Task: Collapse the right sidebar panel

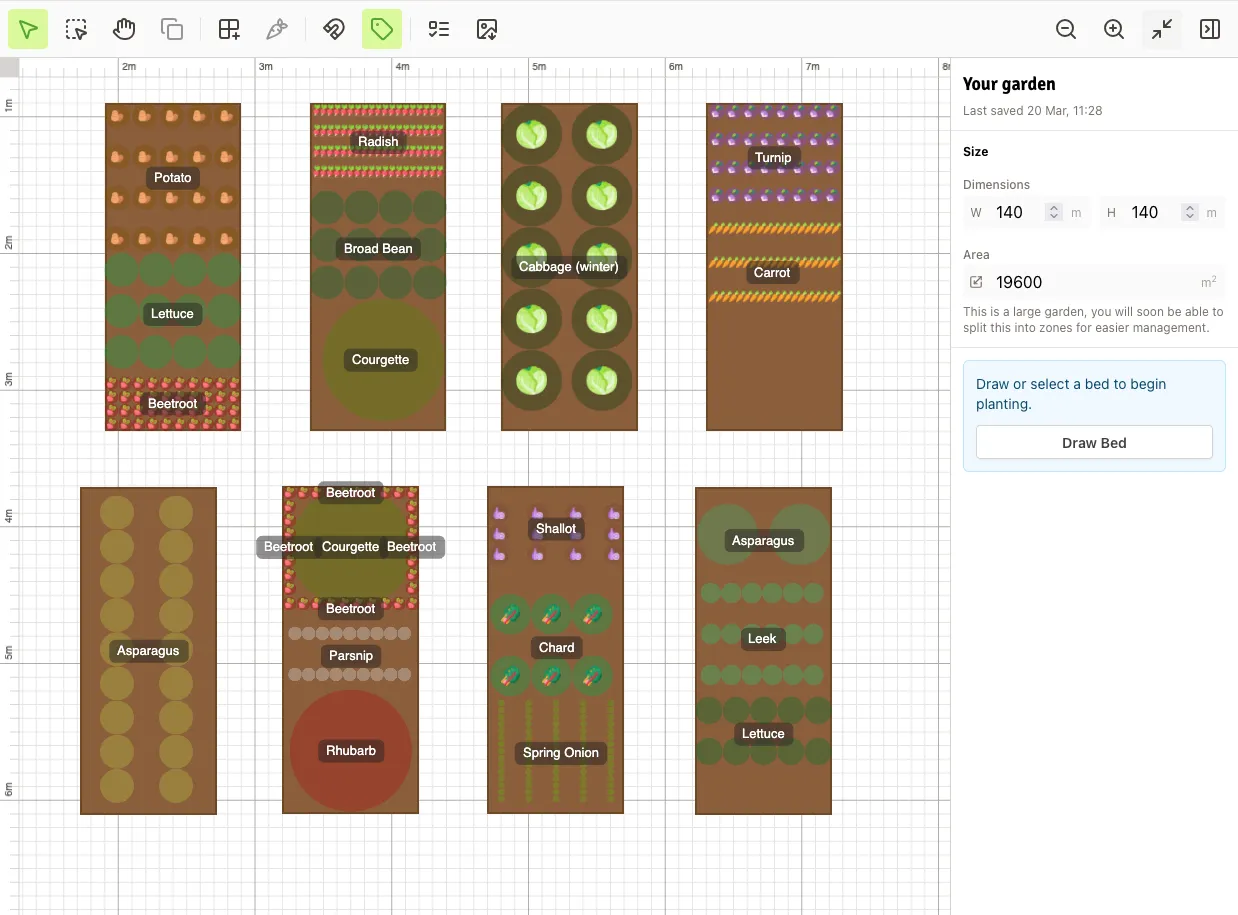Action: coord(1209,29)
